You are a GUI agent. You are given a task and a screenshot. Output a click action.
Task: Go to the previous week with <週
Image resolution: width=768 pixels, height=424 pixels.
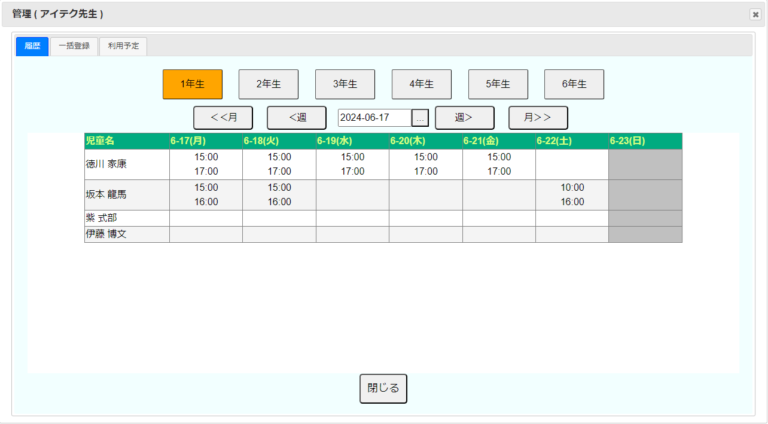click(296, 118)
